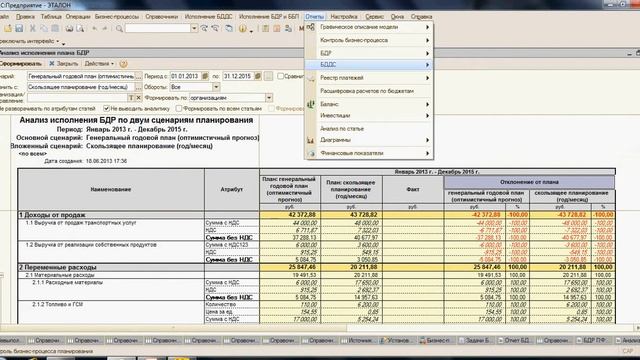Click the round help icon beside Действия

coord(123,64)
